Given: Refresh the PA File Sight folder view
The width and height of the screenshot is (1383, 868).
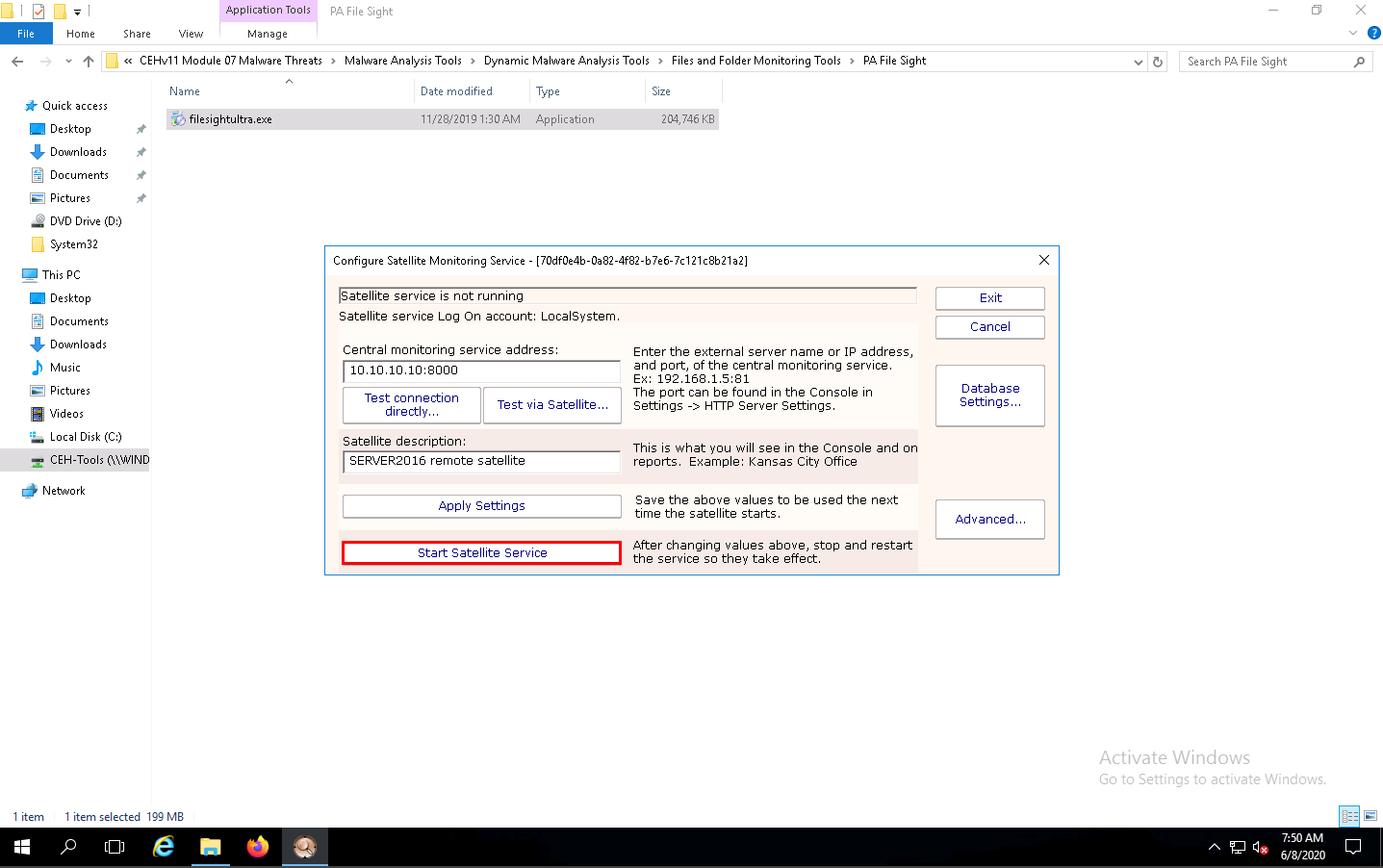Looking at the screenshot, I should (x=1158, y=62).
